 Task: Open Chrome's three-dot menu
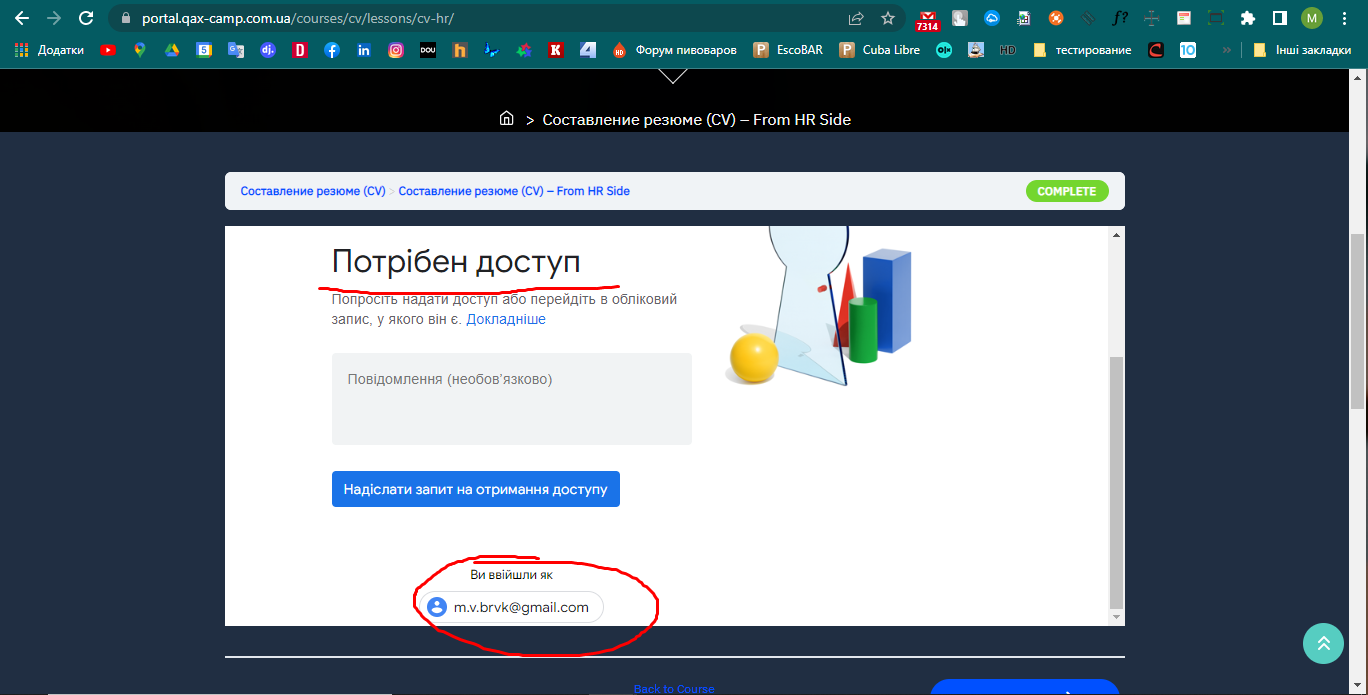click(x=1344, y=18)
